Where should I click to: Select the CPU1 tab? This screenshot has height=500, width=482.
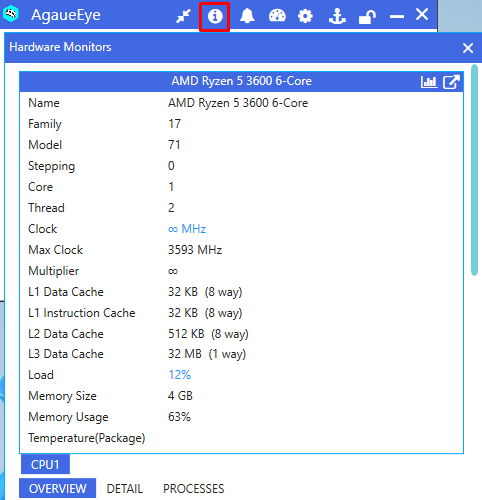45,464
